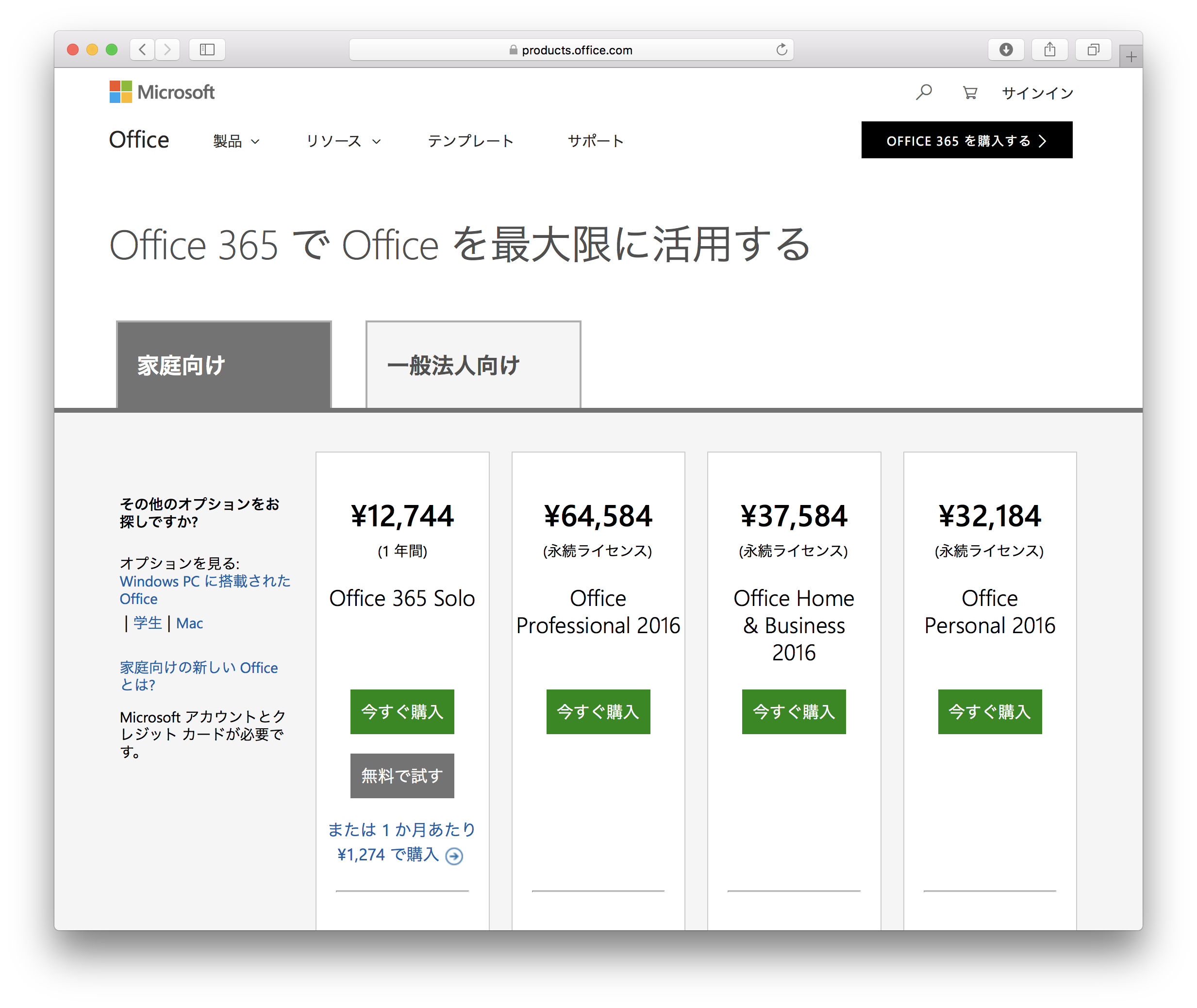Open the Mac link
This screenshot has height=1008, width=1197.
tap(189, 623)
